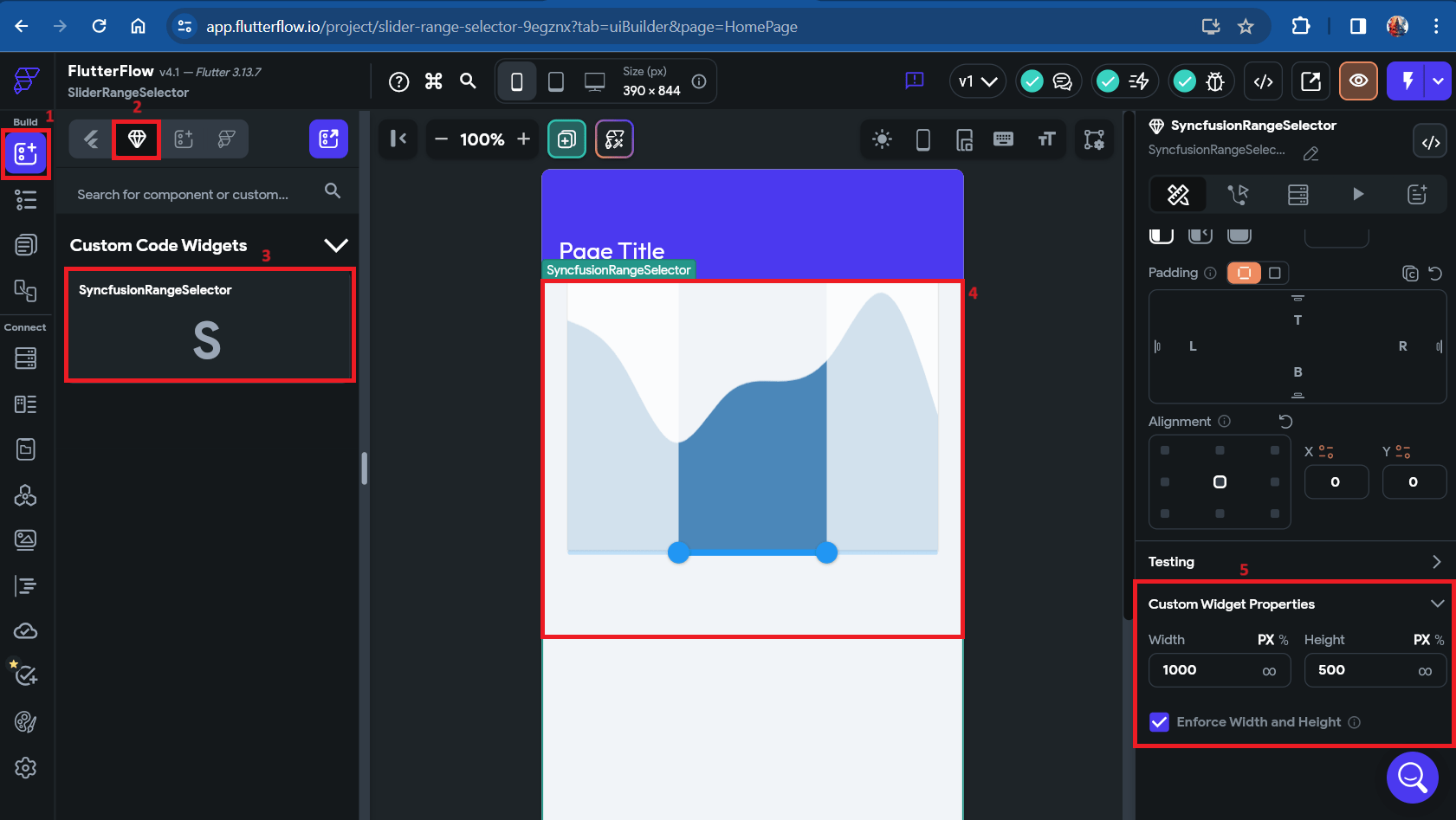Select center alignment grid point
The height and width of the screenshot is (820, 1456).
(x=1220, y=481)
